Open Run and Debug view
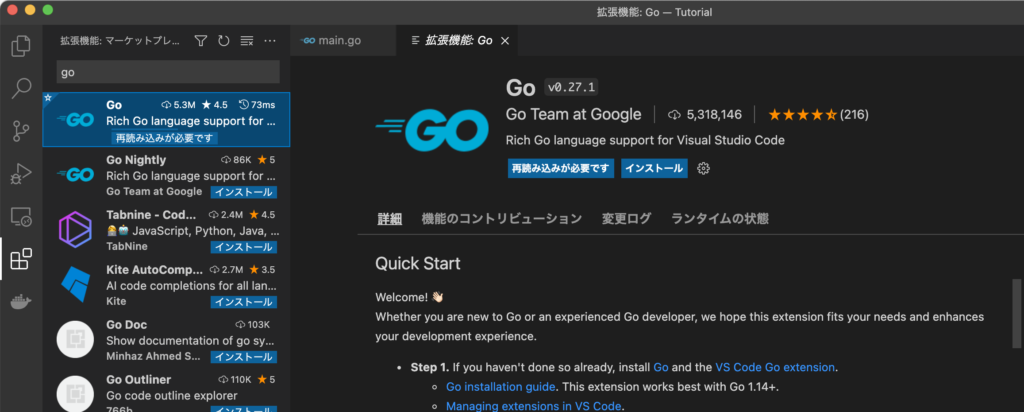 click(21, 174)
